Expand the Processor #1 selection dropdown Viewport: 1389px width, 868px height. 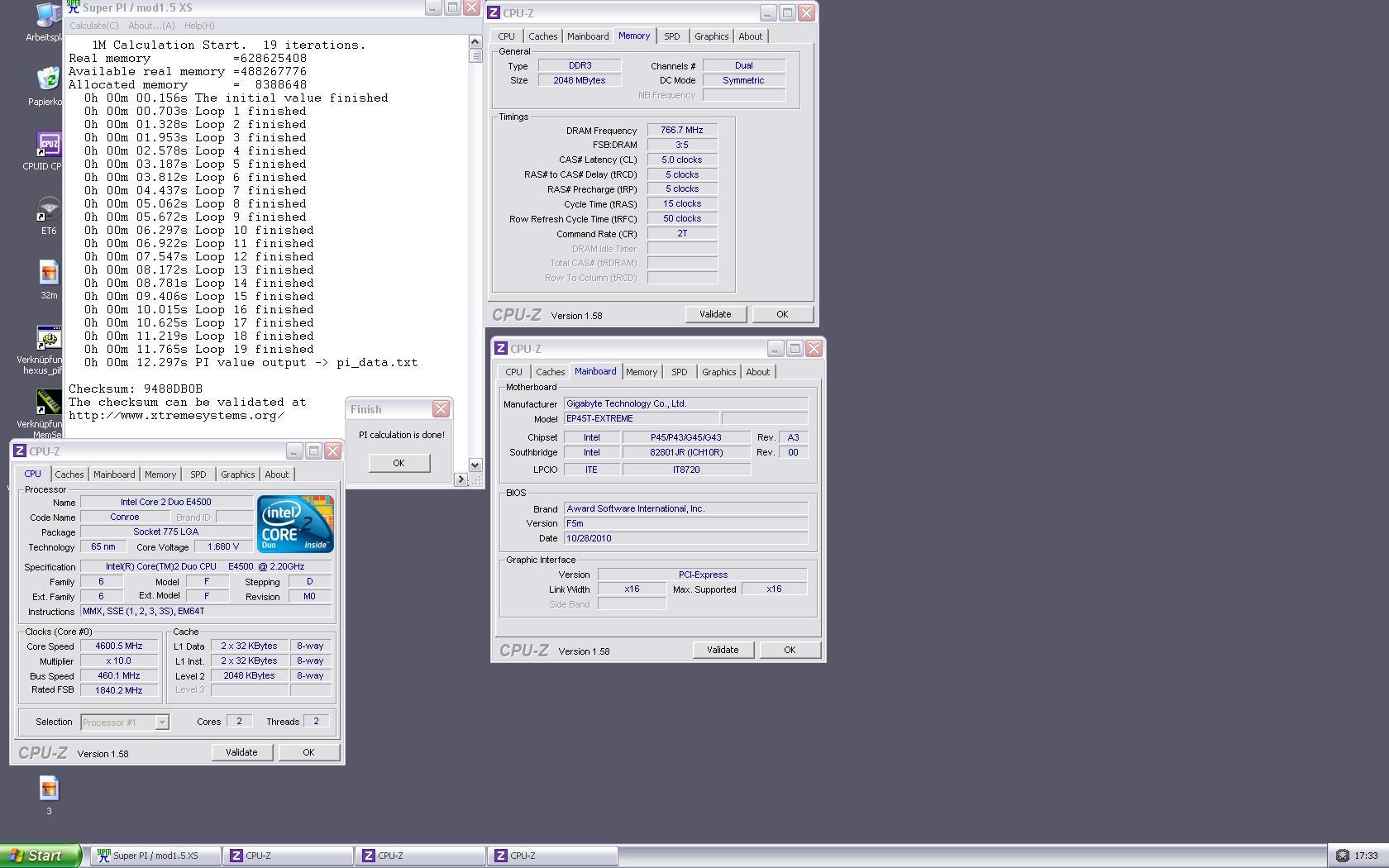coord(162,723)
